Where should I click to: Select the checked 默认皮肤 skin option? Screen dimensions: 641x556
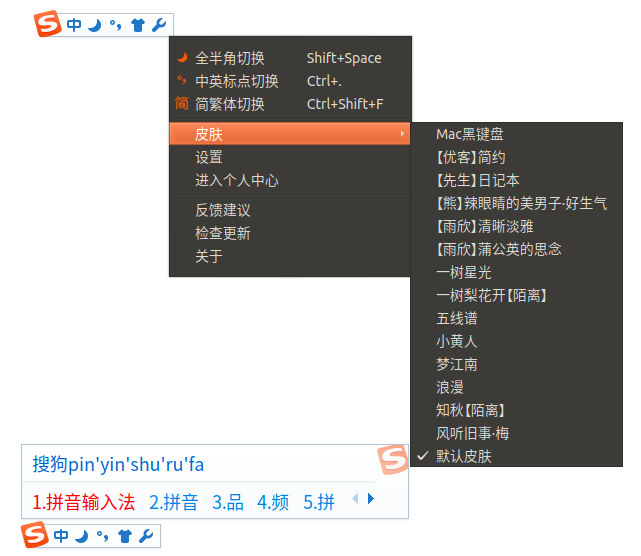[464, 456]
